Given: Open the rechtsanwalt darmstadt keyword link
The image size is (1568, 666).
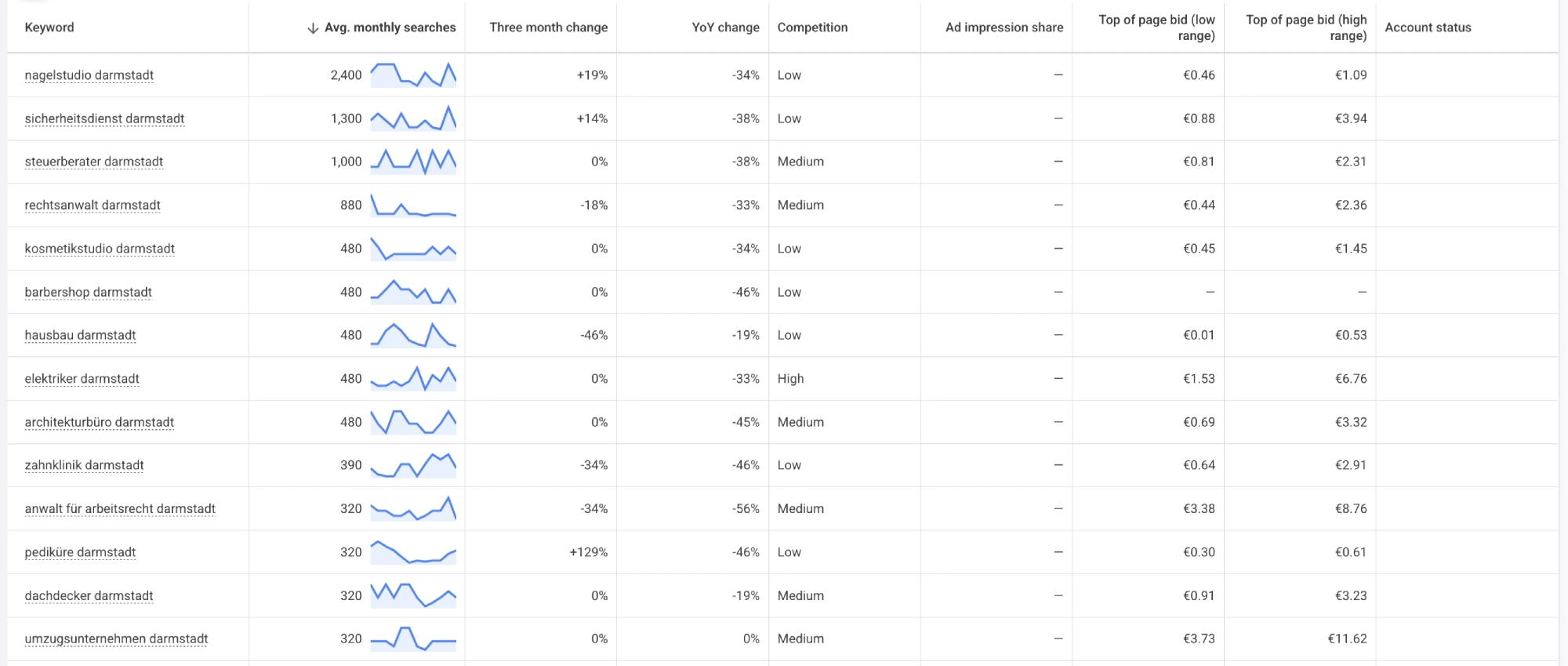Looking at the screenshot, I should click(x=93, y=206).
